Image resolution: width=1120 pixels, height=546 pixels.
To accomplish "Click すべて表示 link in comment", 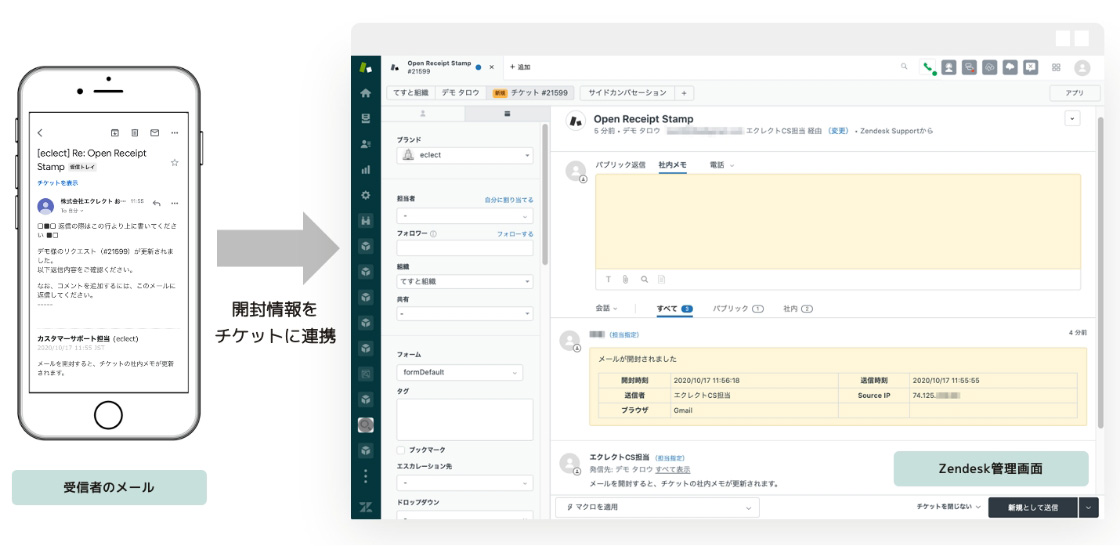I will (x=673, y=470).
